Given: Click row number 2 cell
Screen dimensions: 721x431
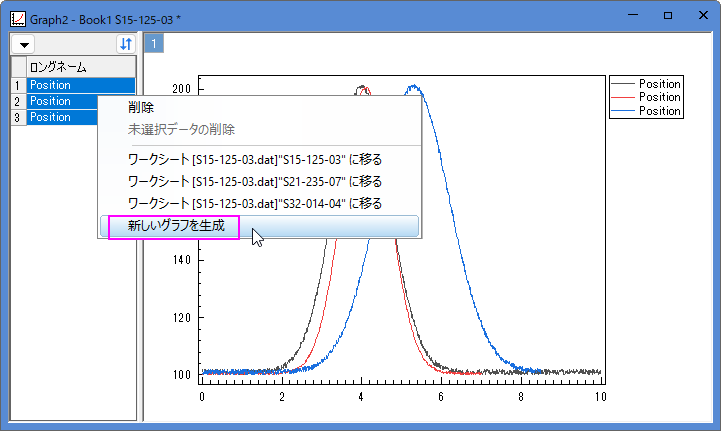Looking at the screenshot, I should click(18, 101).
